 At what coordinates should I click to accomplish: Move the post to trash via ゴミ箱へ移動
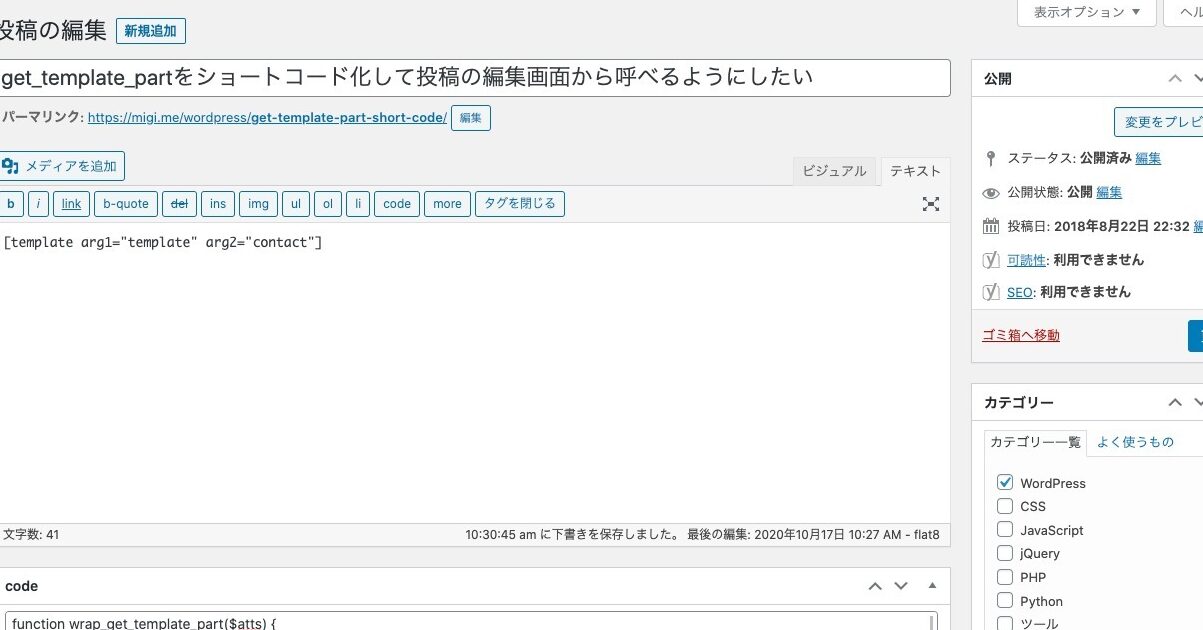click(1020, 335)
